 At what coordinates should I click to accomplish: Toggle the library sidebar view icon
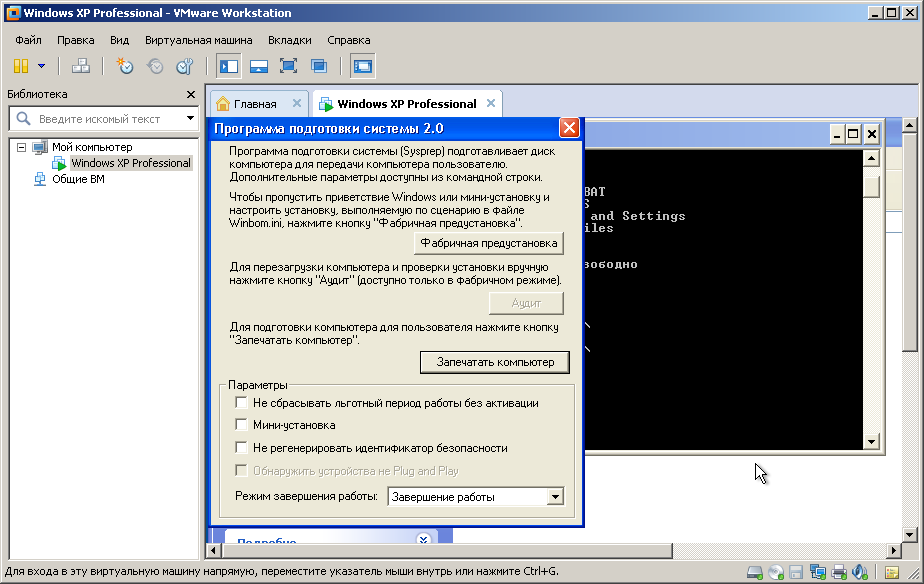[x=228, y=66]
